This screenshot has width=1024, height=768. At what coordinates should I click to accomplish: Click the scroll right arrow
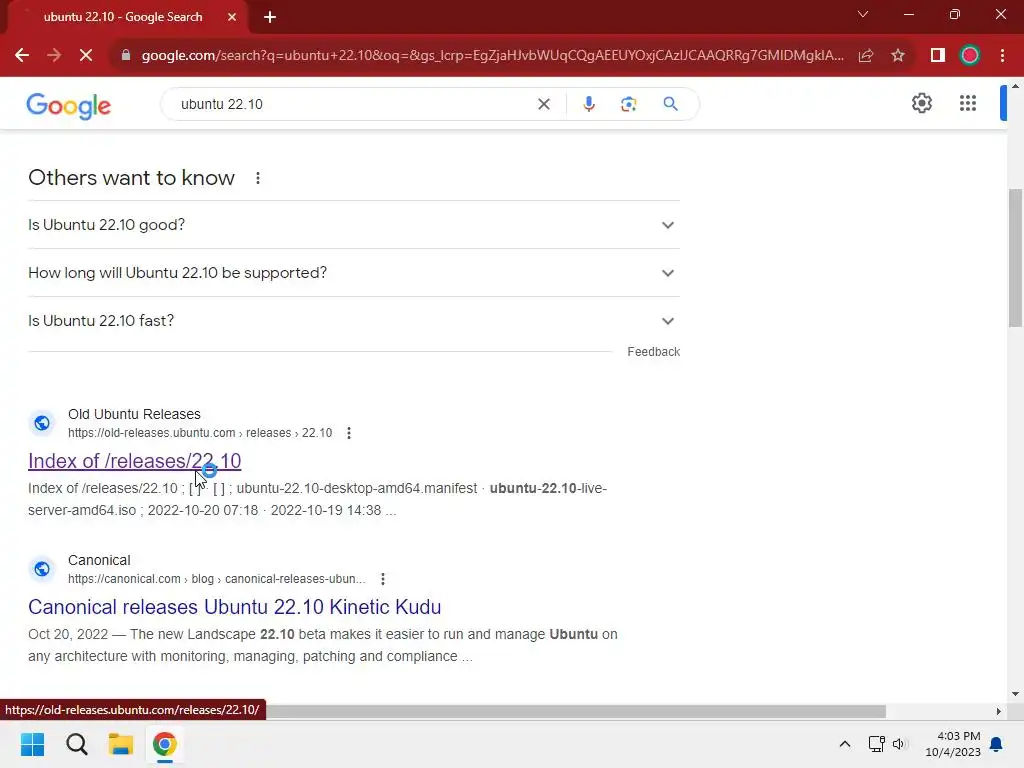point(999,711)
